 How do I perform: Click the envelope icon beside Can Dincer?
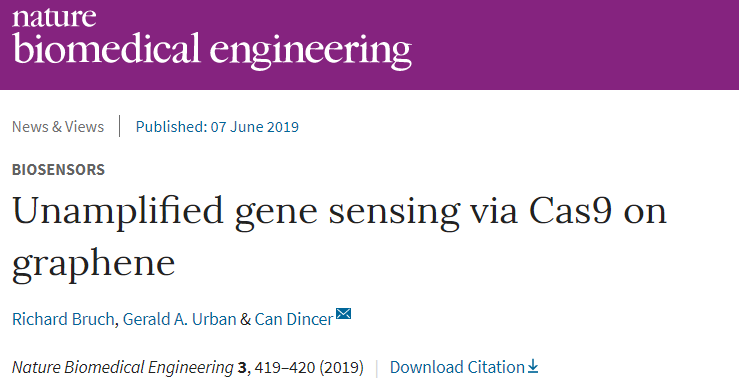[343, 314]
